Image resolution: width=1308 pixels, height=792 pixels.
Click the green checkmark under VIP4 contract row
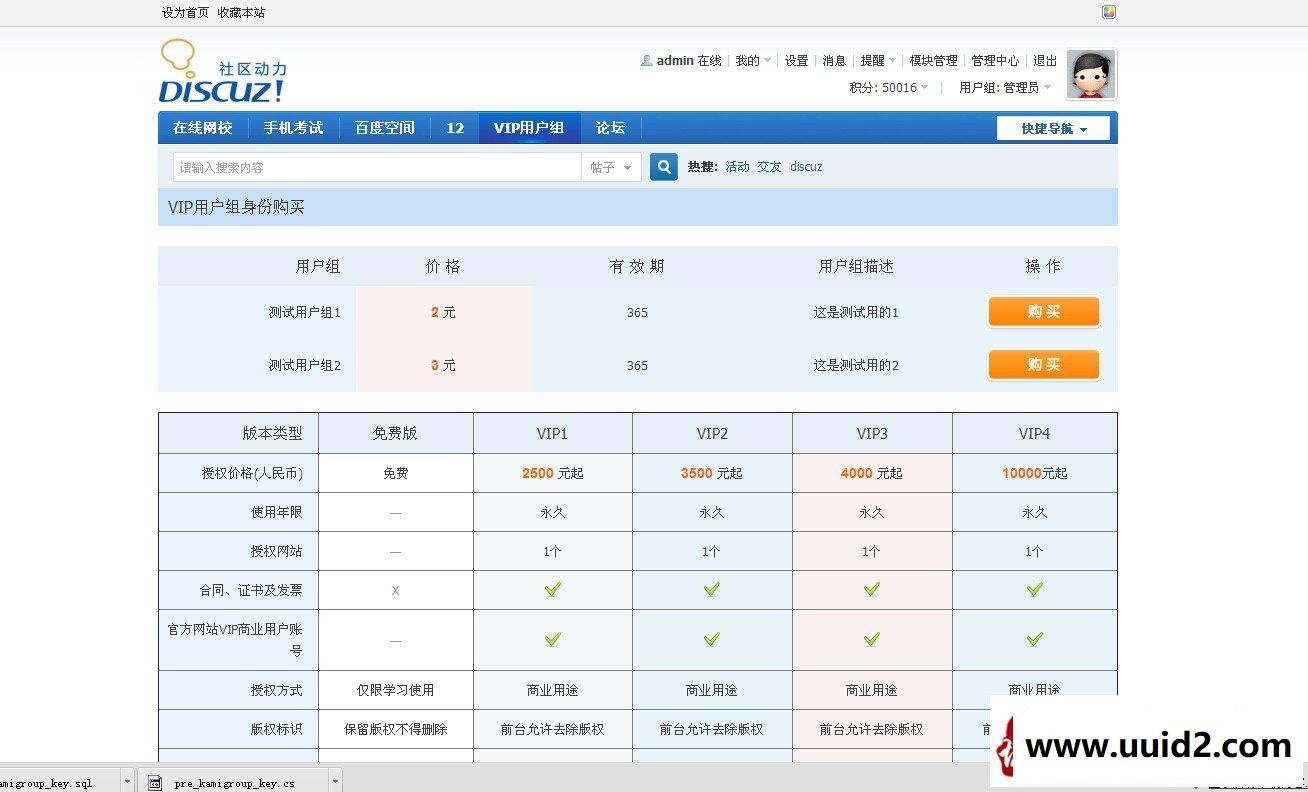pyautogui.click(x=1034, y=589)
